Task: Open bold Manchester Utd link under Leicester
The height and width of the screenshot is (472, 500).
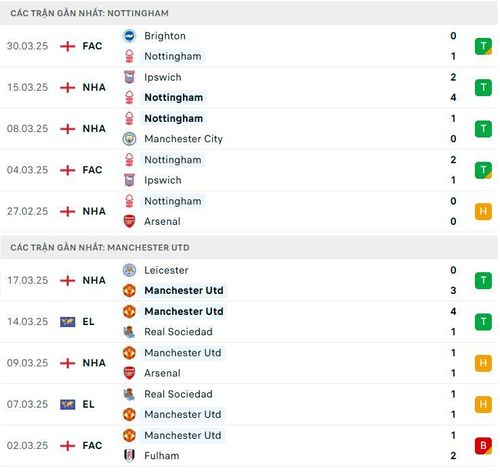Action: tap(184, 290)
